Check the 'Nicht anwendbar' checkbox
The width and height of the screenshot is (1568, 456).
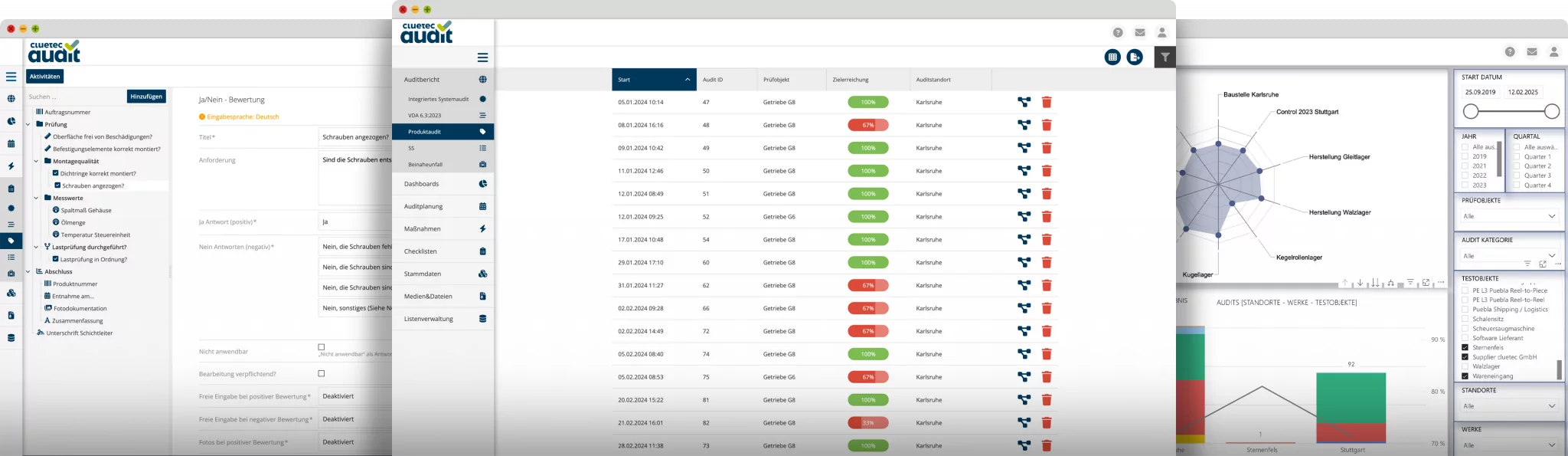click(x=322, y=347)
